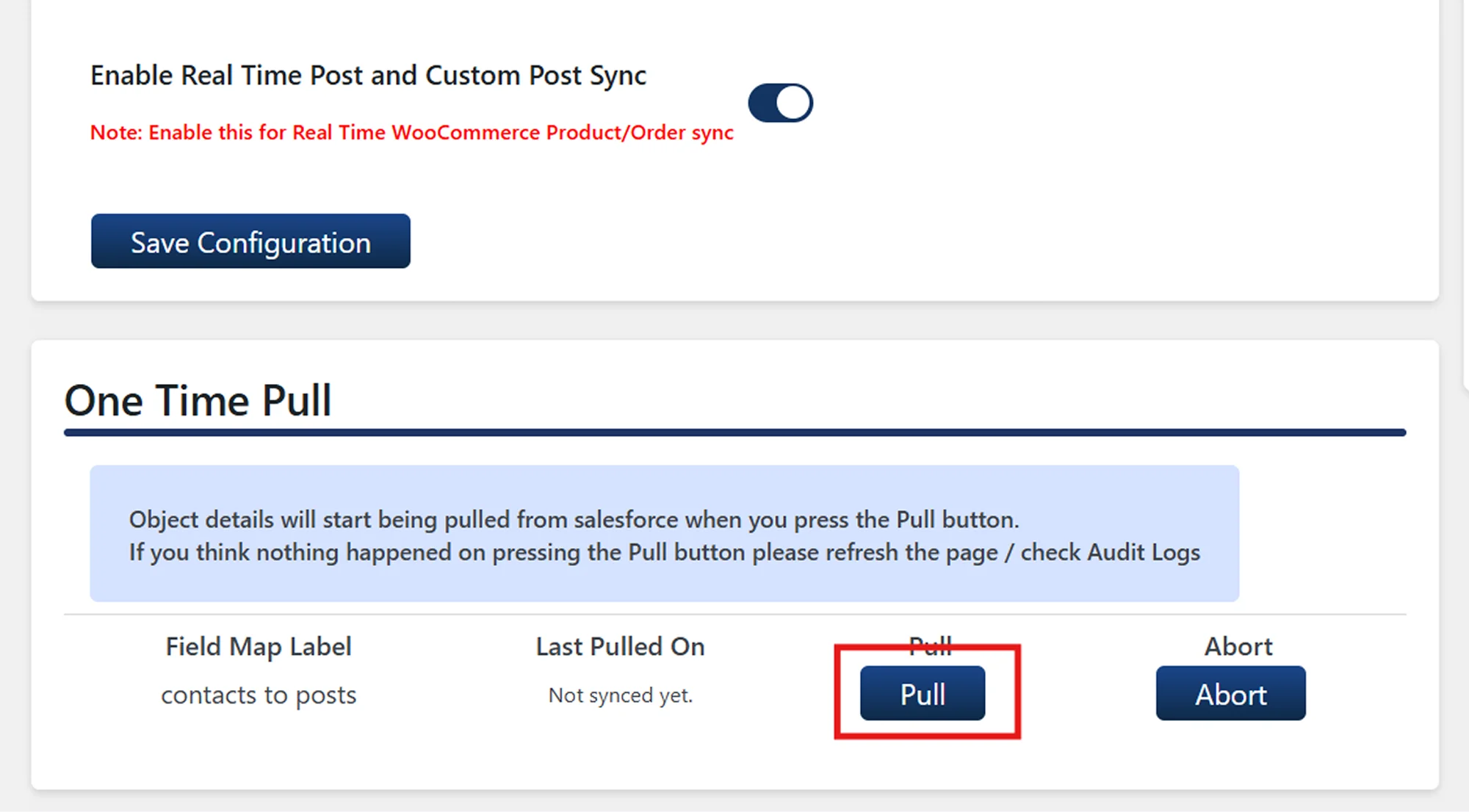Viewport: 1469px width, 812px height.
Task: Click the Enable Real Time Post Sync label
Action: click(368, 76)
